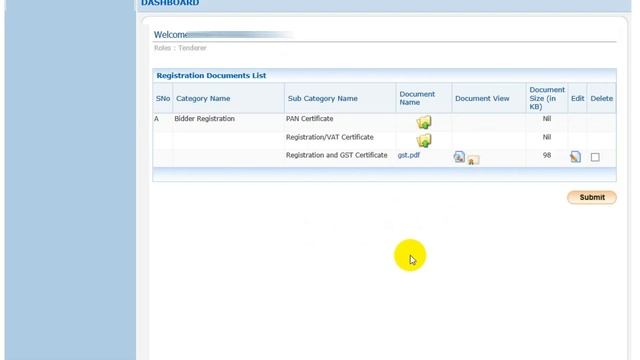The width and height of the screenshot is (640, 360).
Task: Click the Nil size in PAN Certificate row
Action: [547, 119]
